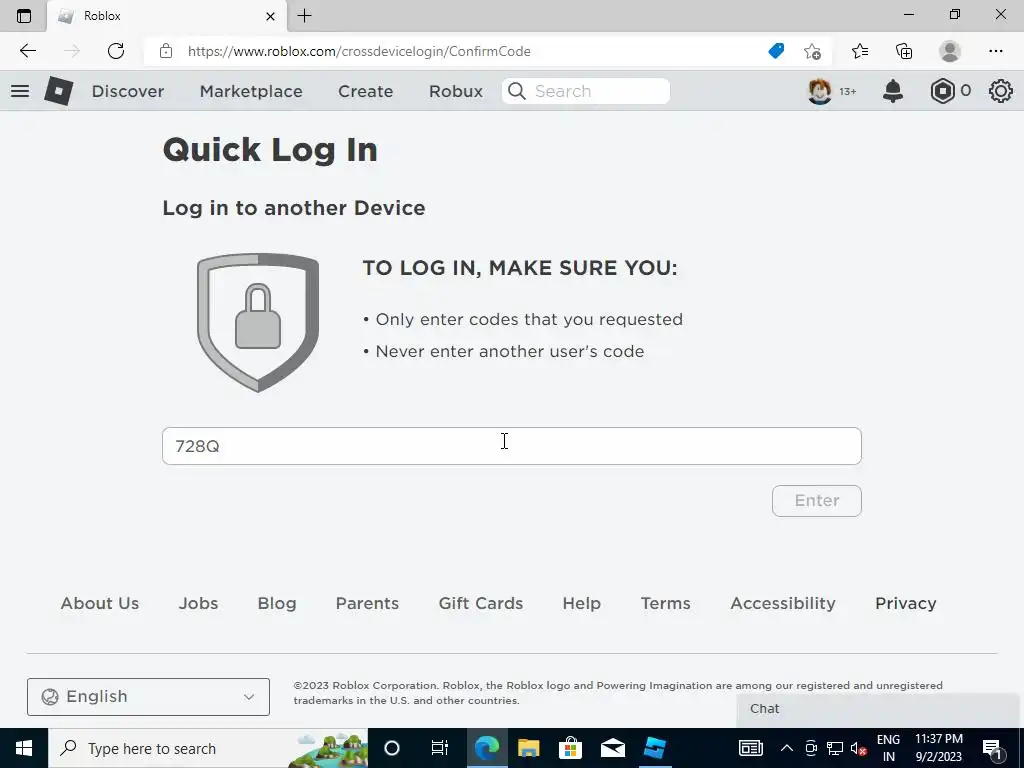Image resolution: width=1024 pixels, height=768 pixels.
Task: Open browser Collections
Action: (x=904, y=51)
